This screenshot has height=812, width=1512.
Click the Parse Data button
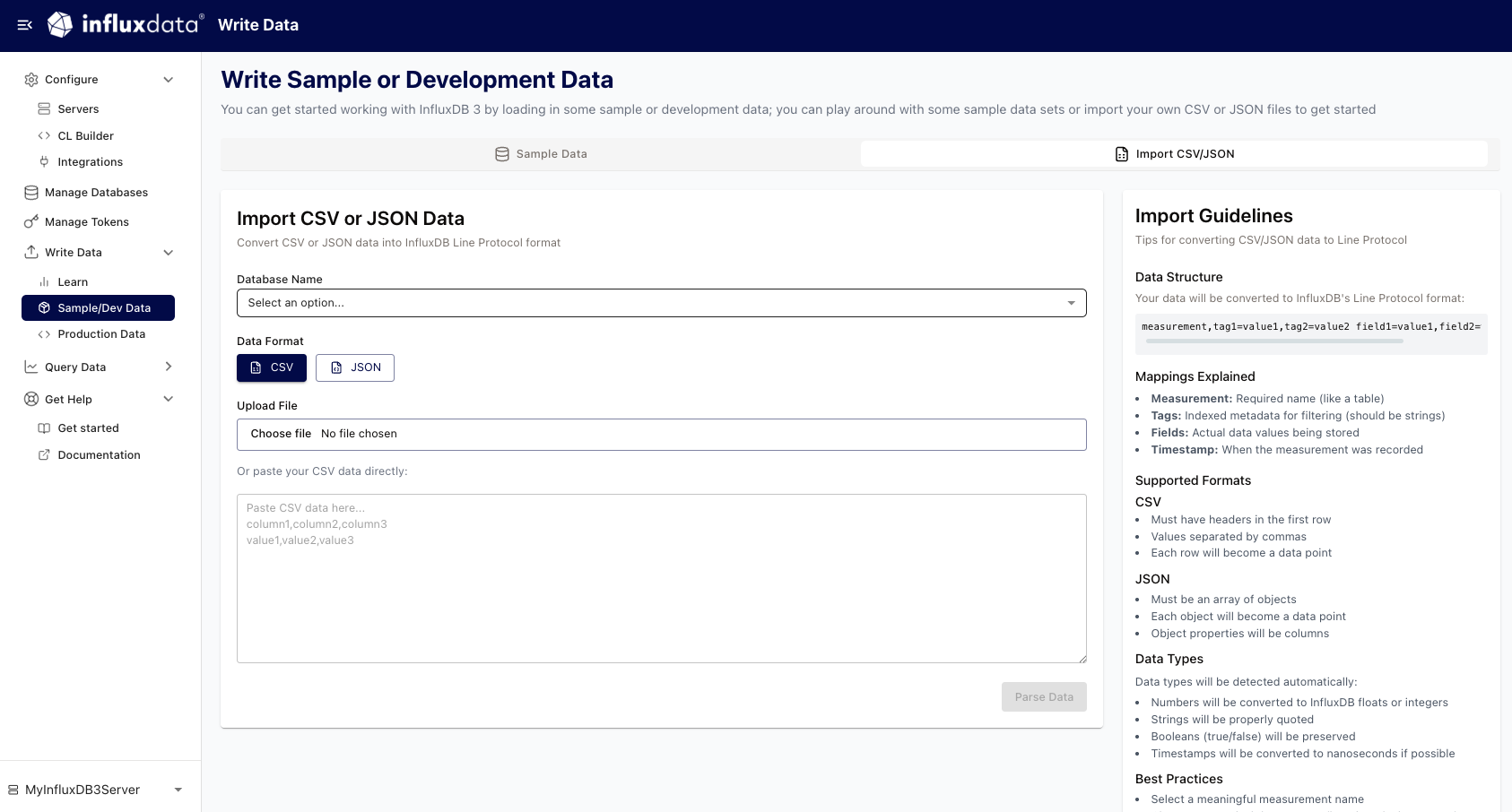click(x=1044, y=697)
